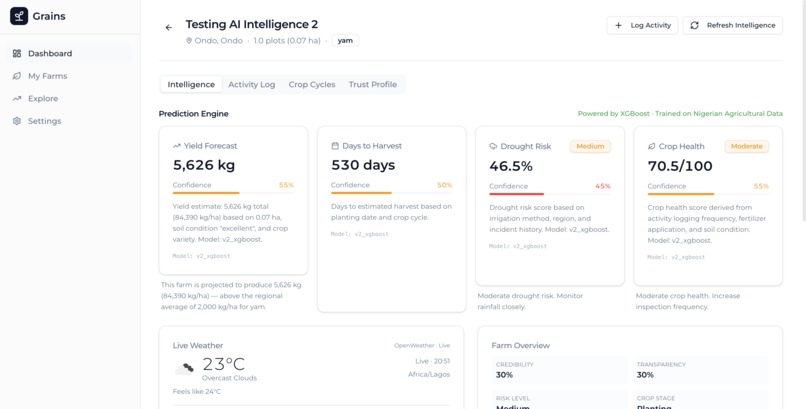Image resolution: width=806 pixels, height=409 pixels.
Task: Click the location pin icon beside Ondo
Action: 189,41
